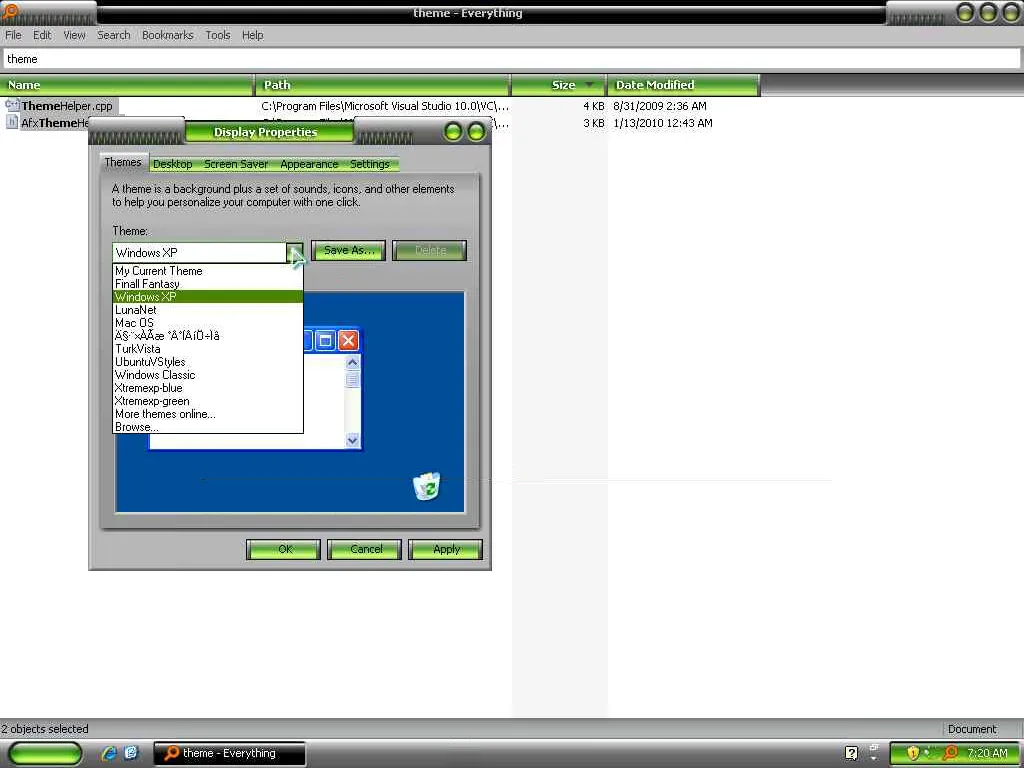Open the Edit menu
1024x768 pixels.
(x=42, y=35)
